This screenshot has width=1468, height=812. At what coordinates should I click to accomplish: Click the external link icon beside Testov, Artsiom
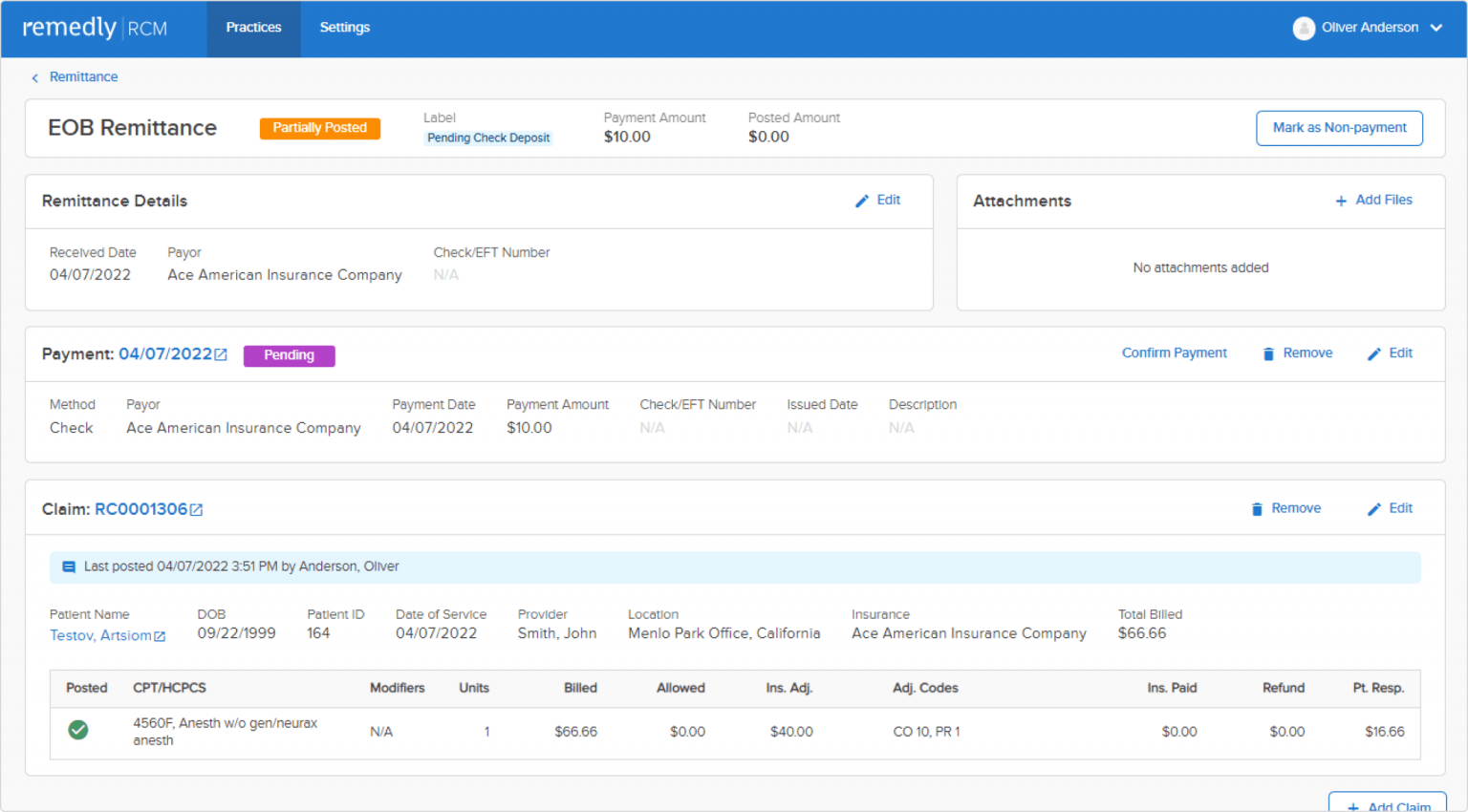[160, 636]
